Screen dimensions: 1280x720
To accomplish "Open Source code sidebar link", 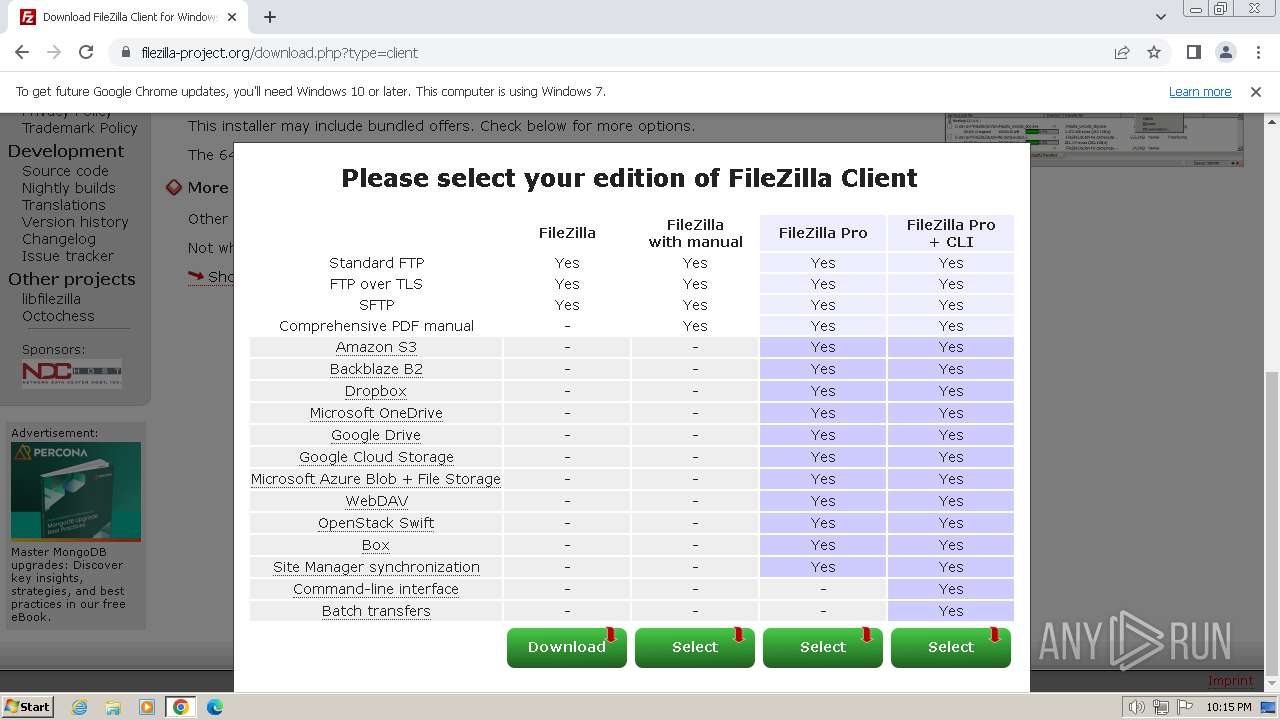I will [x=65, y=171].
